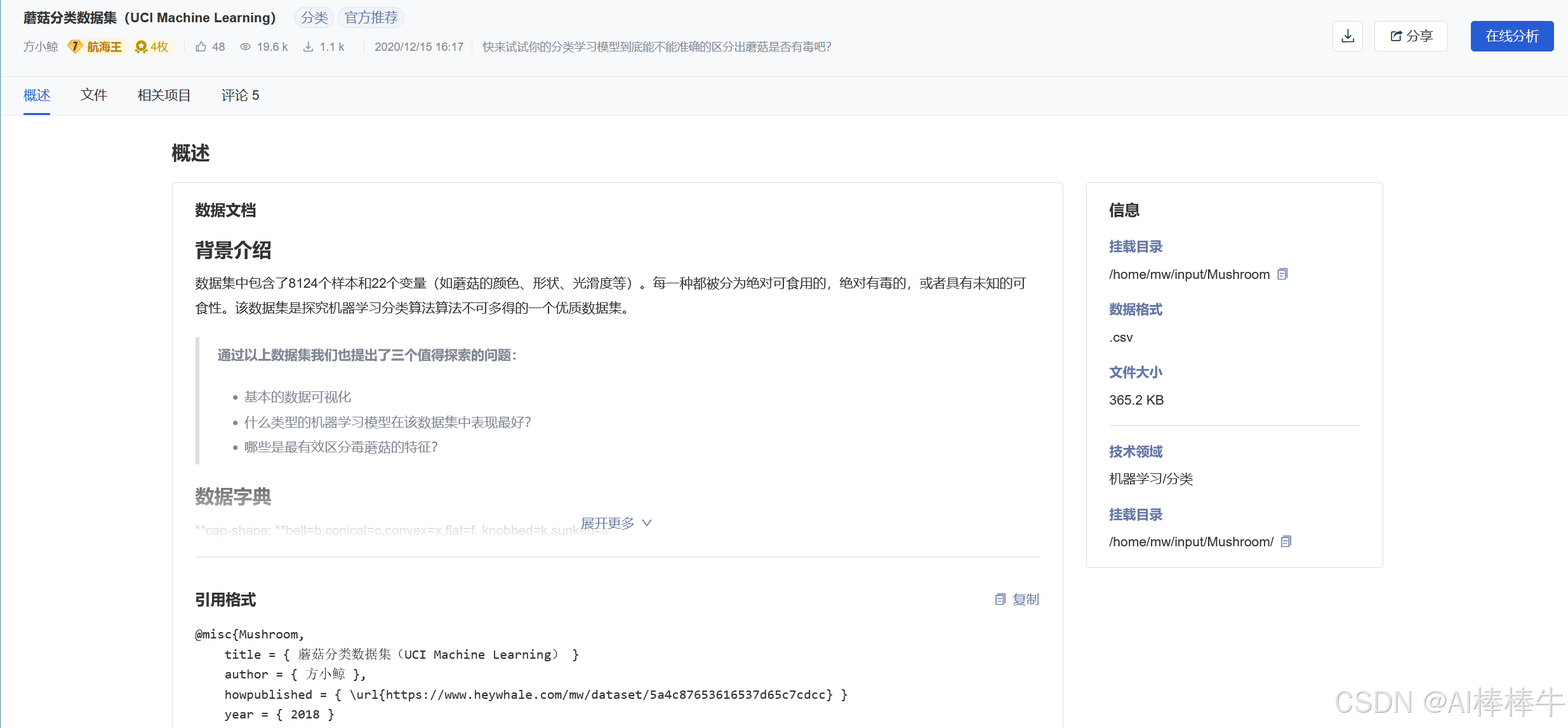The width and height of the screenshot is (1568, 728).
Task: Switch to the 文件 tab
Action: 93,95
